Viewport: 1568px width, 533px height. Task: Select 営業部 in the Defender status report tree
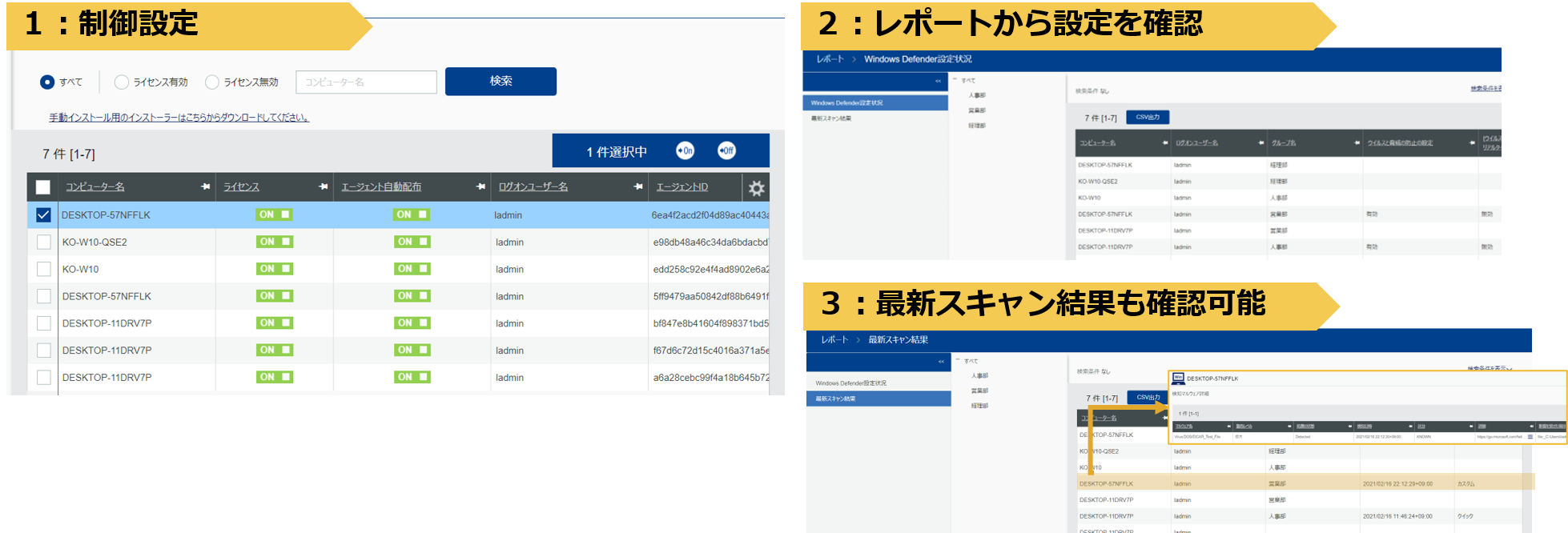(x=977, y=110)
